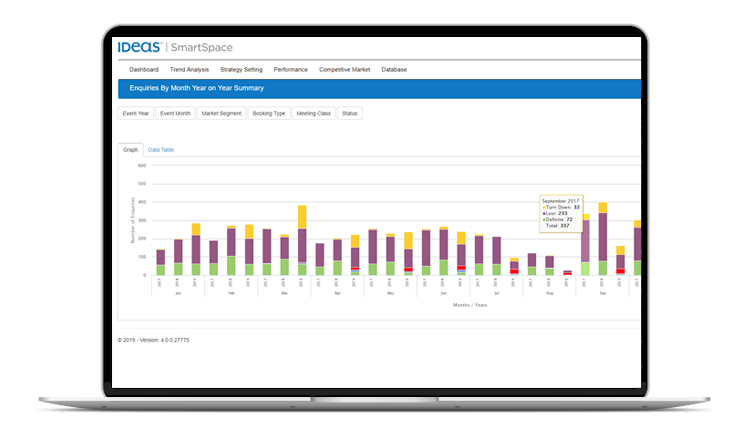Image resolution: width=749 pixels, height=437 pixels.
Task: Click the tallest March 2019 bar
Action: coord(302,240)
